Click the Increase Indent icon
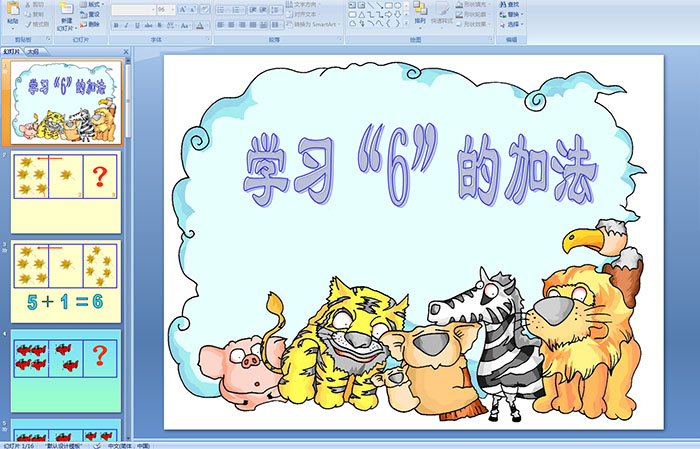The height and width of the screenshot is (449, 700). [x=263, y=10]
